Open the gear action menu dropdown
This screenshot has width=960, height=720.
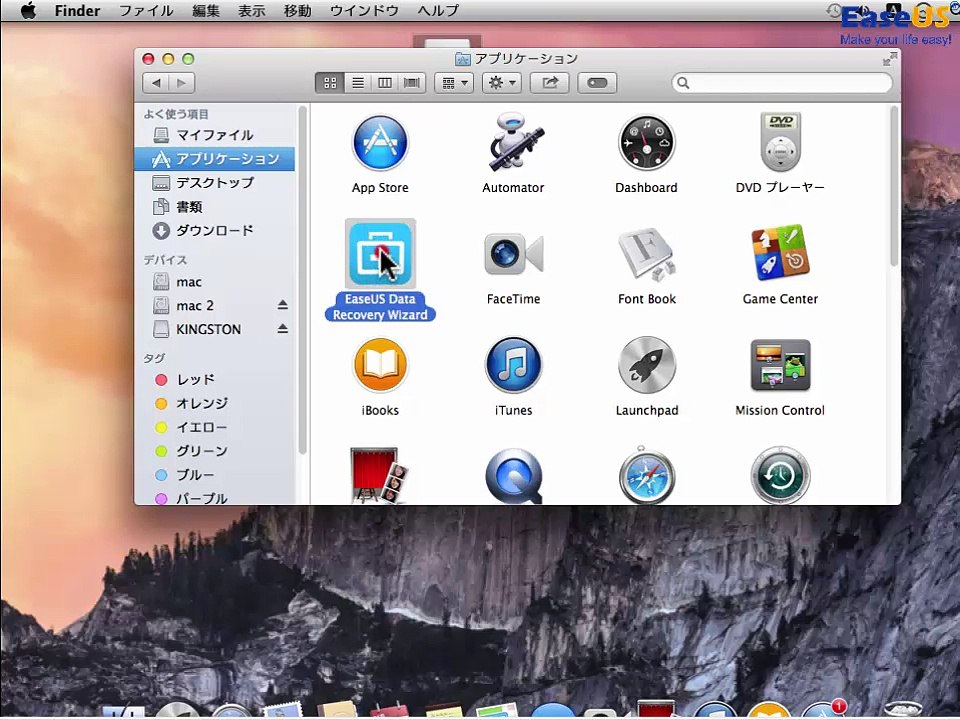(502, 83)
